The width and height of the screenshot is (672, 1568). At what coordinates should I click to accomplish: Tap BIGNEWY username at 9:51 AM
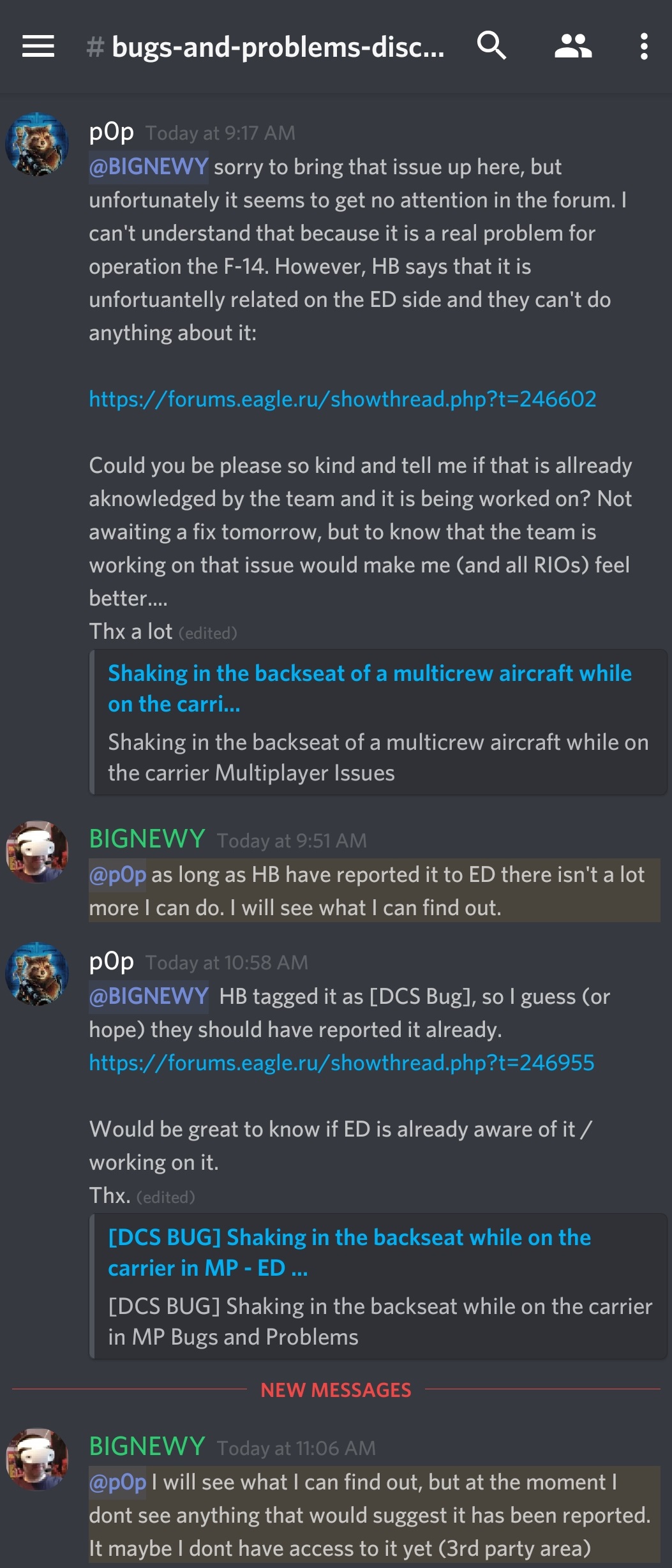[x=147, y=839]
